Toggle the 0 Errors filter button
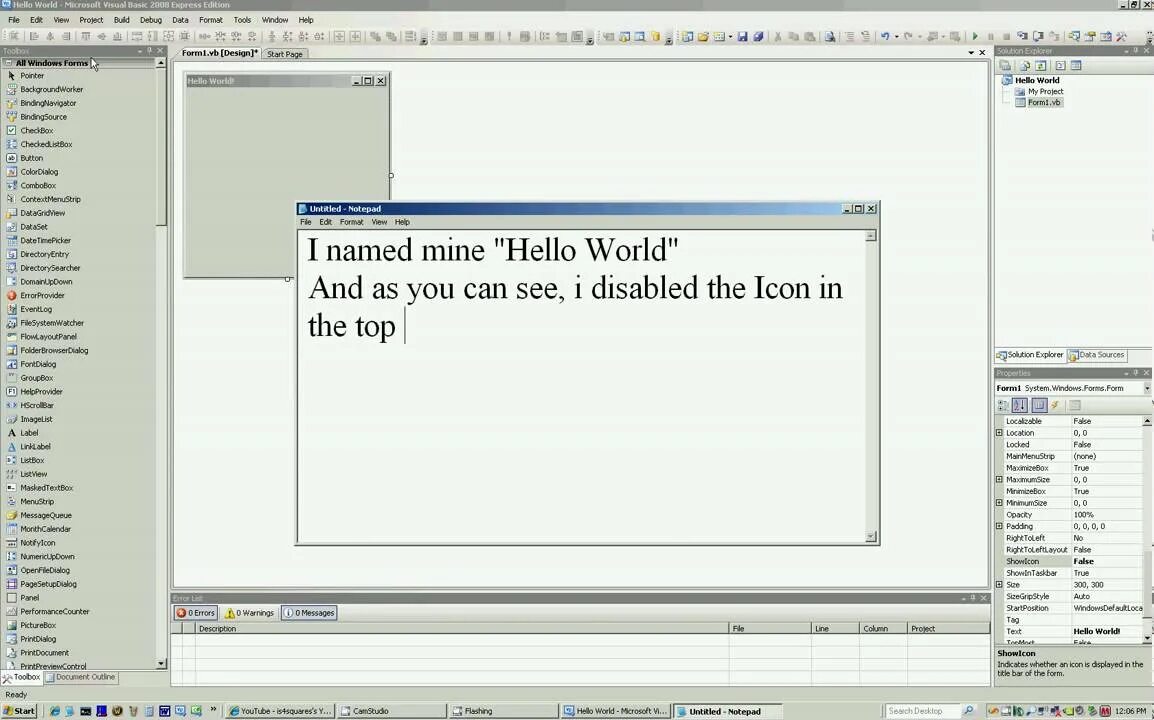Image resolution: width=1154 pixels, height=720 pixels. point(196,613)
